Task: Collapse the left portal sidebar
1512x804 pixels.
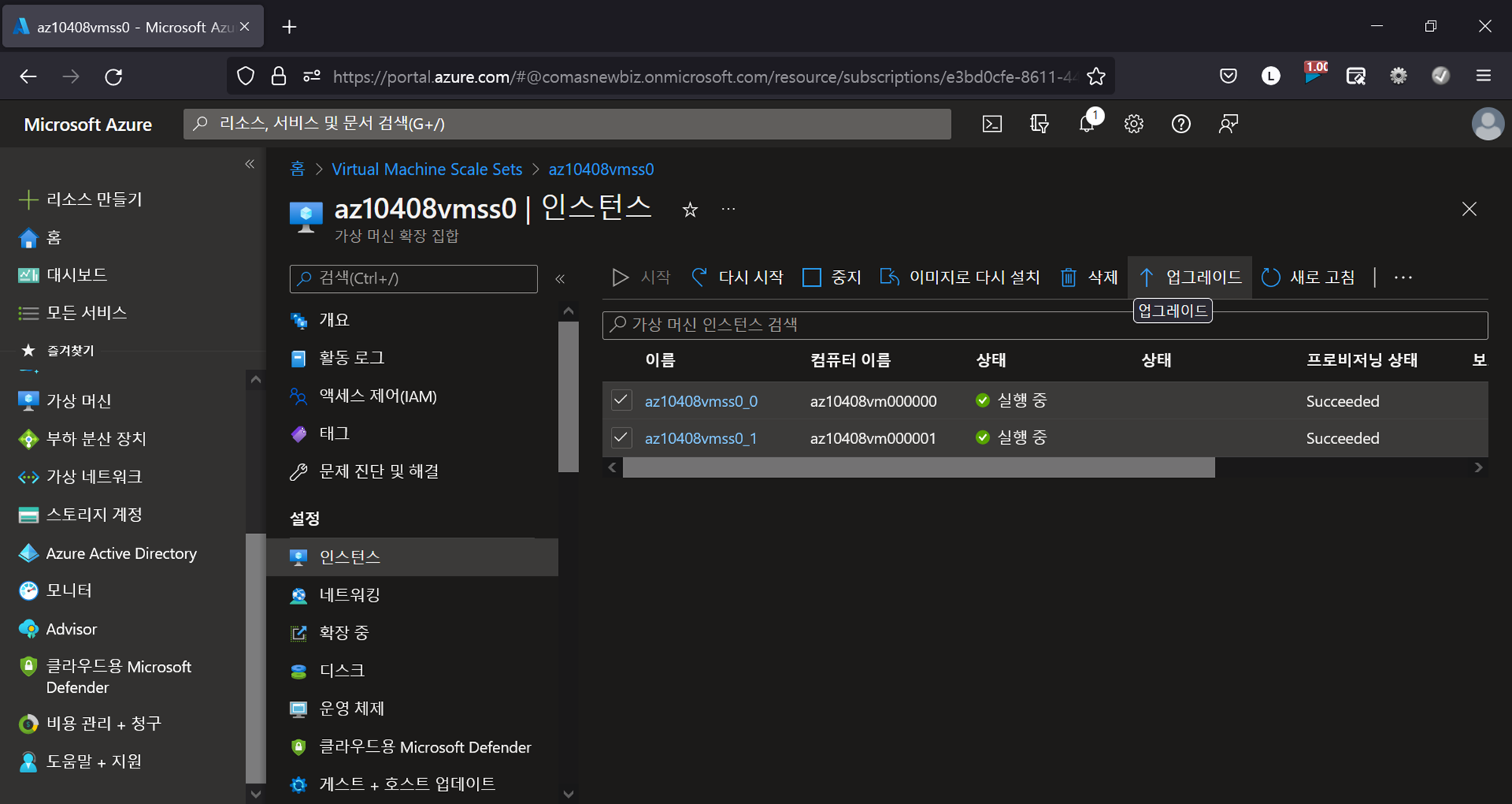Action: tap(249, 164)
